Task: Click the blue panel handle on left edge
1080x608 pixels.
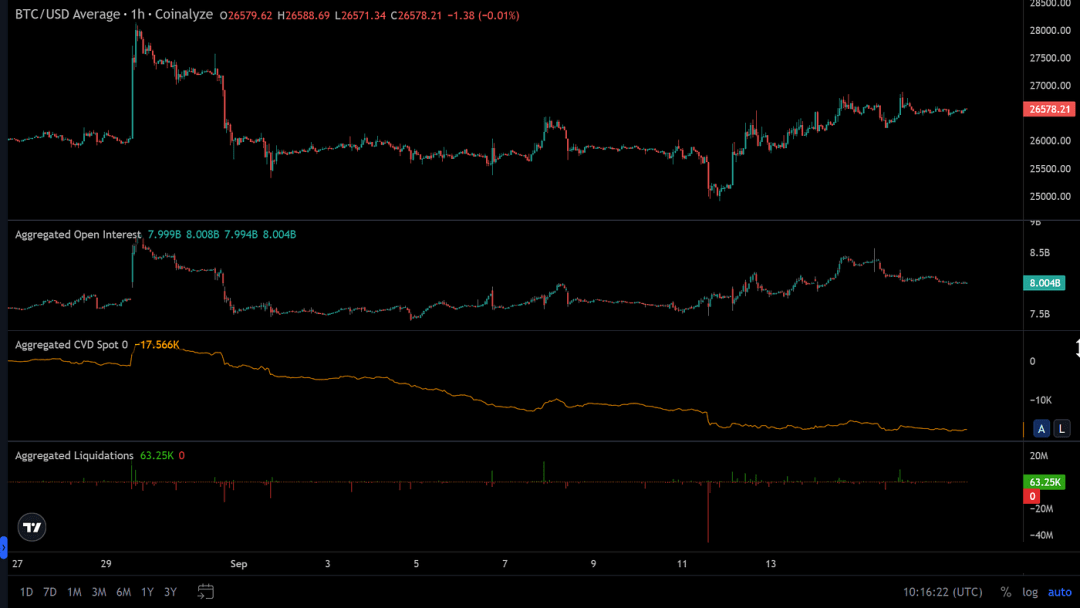Action: pos(3,547)
